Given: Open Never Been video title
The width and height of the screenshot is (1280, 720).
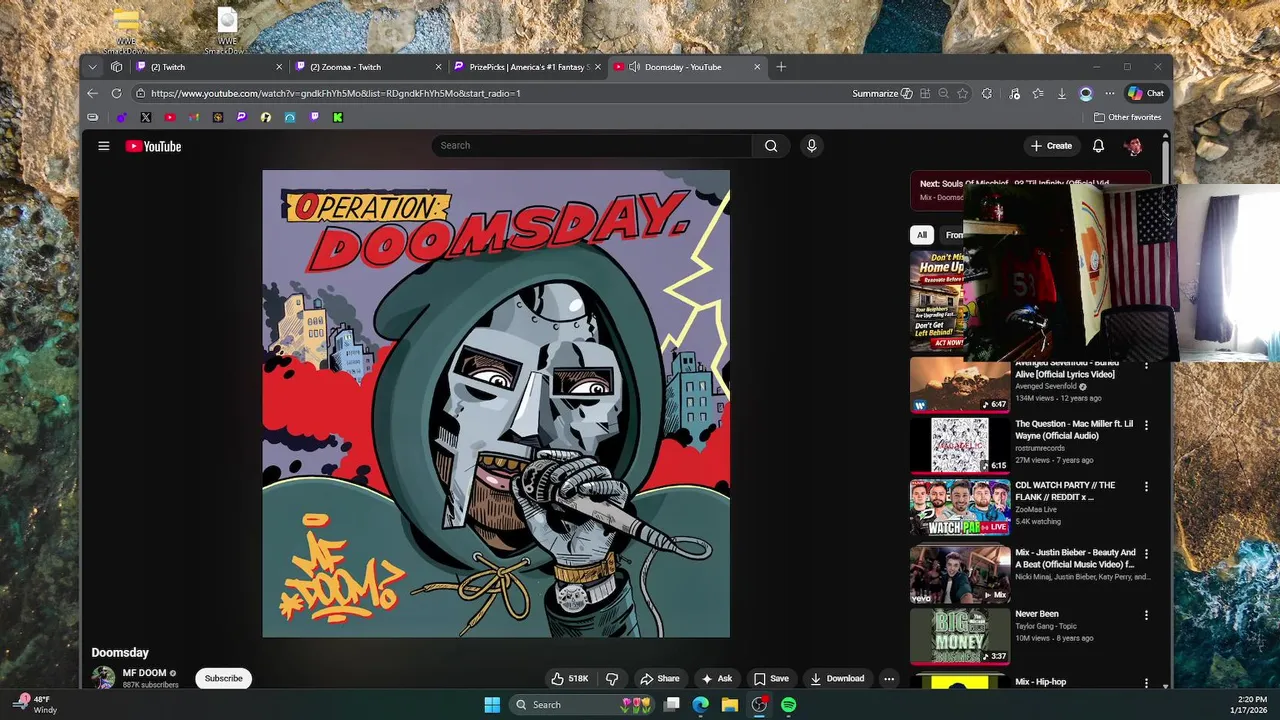Looking at the screenshot, I should [x=1036, y=614].
